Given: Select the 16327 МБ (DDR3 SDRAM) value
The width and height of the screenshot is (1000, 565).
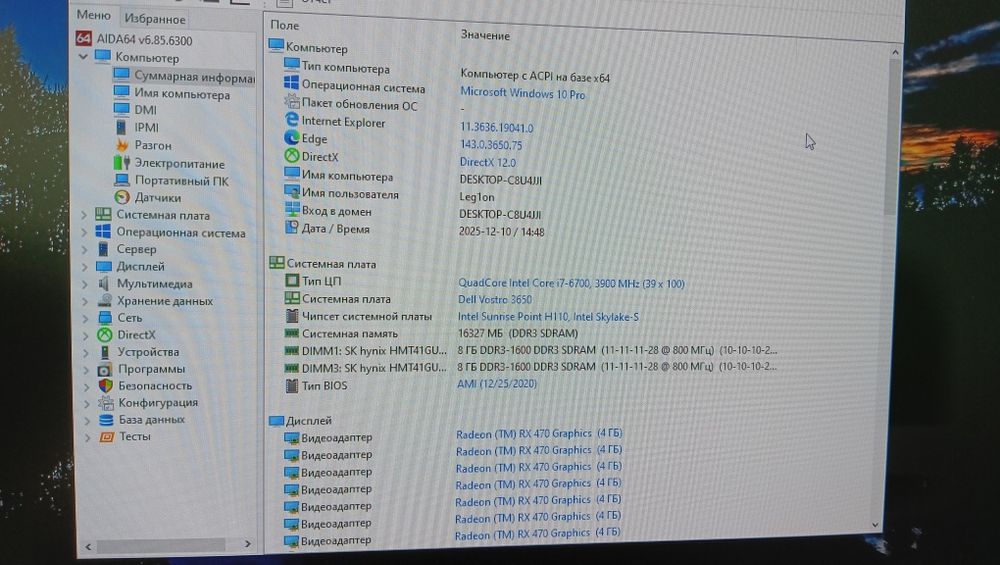Looking at the screenshot, I should coord(518,333).
